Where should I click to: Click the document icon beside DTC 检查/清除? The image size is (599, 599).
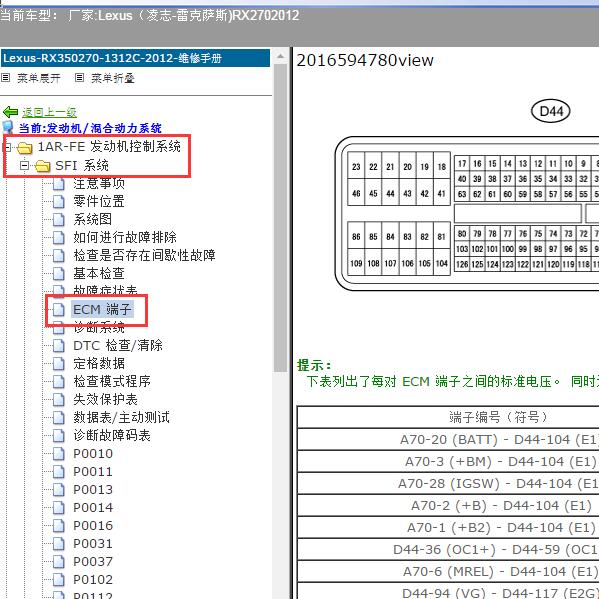(58, 346)
